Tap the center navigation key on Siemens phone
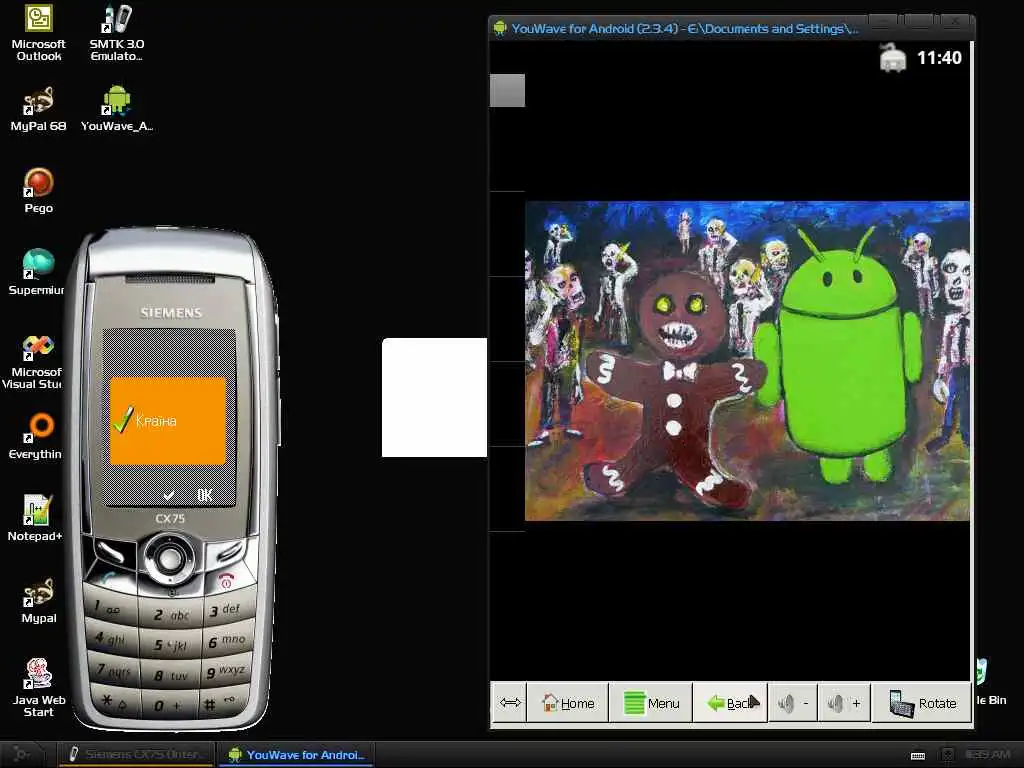 point(170,558)
